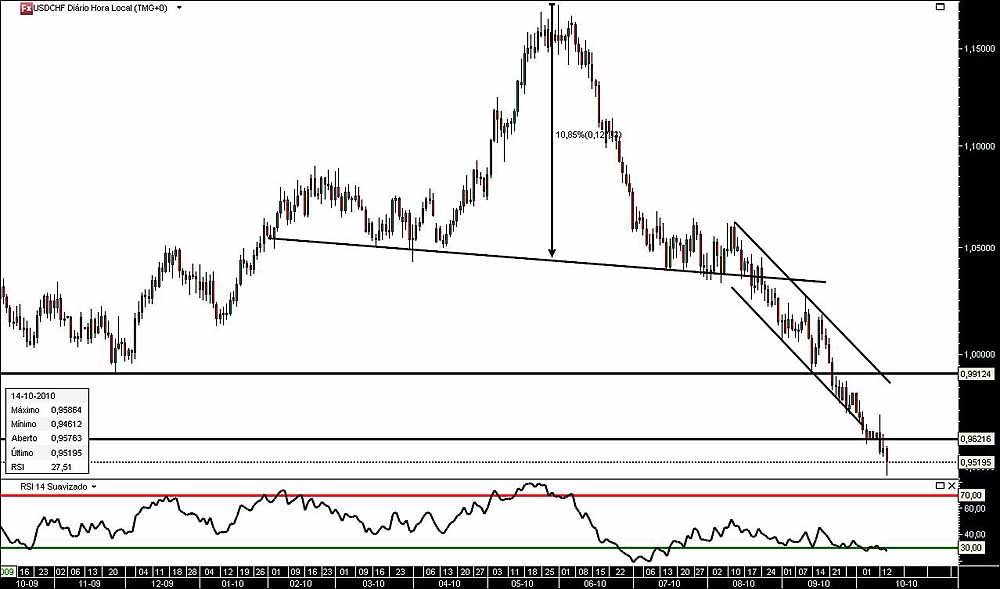Click the Máximo value 0,95864
The image size is (1000, 589).
click(66, 410)
